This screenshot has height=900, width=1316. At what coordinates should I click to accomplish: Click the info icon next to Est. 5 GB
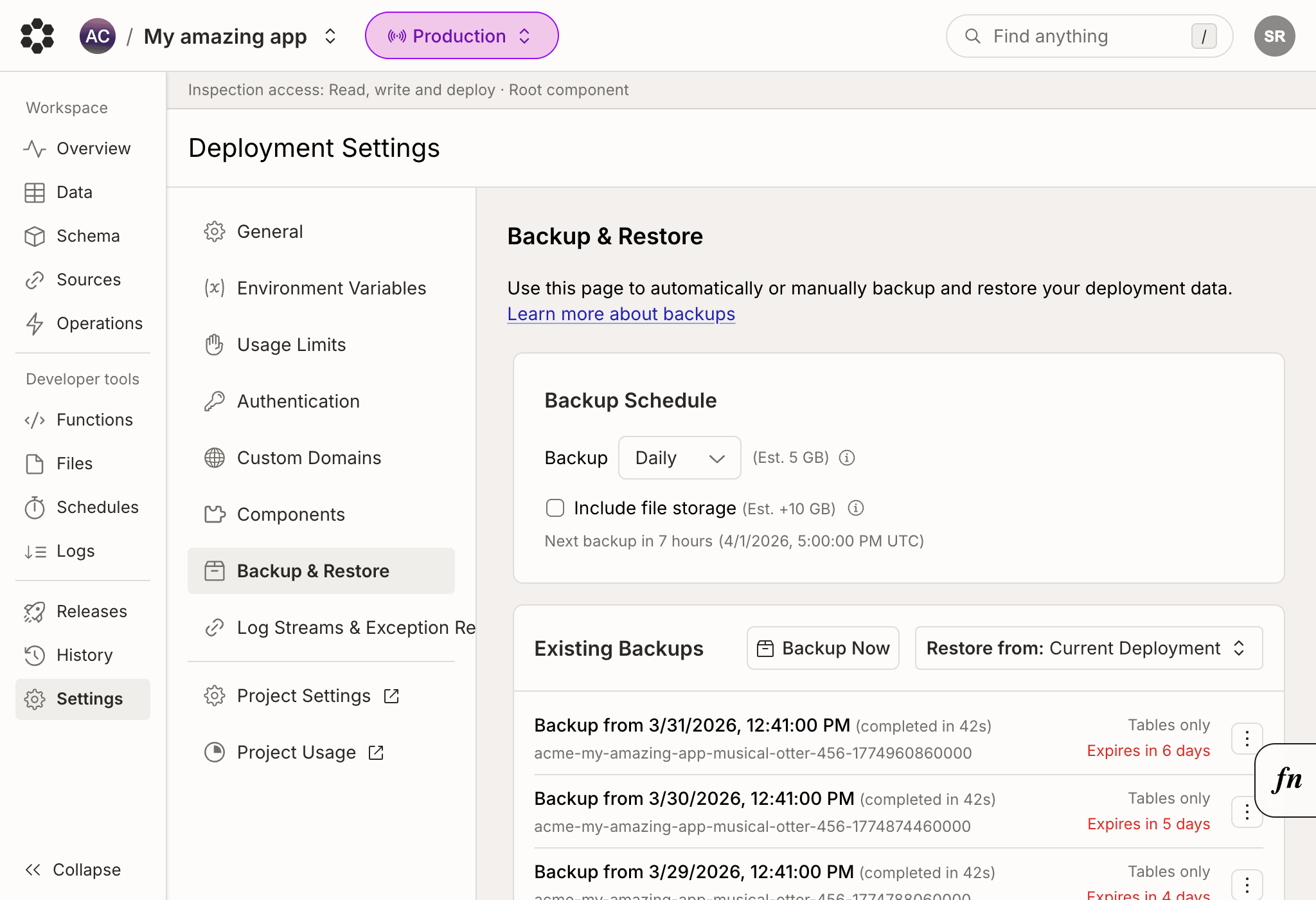tap(847, 458)
